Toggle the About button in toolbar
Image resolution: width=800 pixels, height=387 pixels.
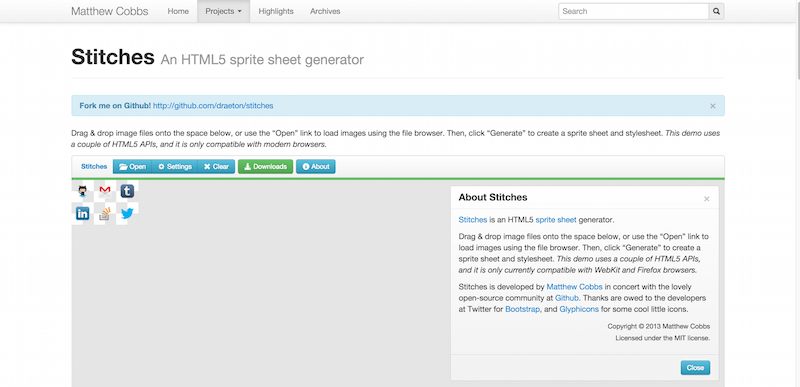point(316,167)
